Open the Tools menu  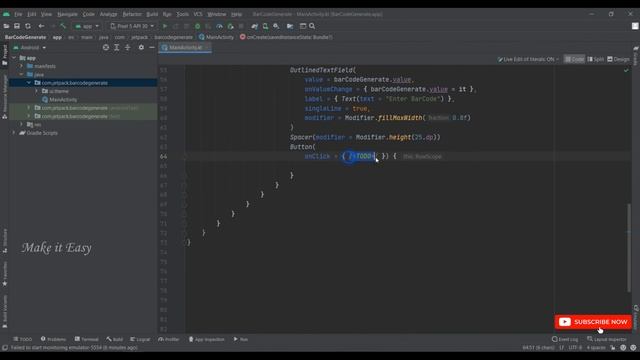tap(182, 14)
